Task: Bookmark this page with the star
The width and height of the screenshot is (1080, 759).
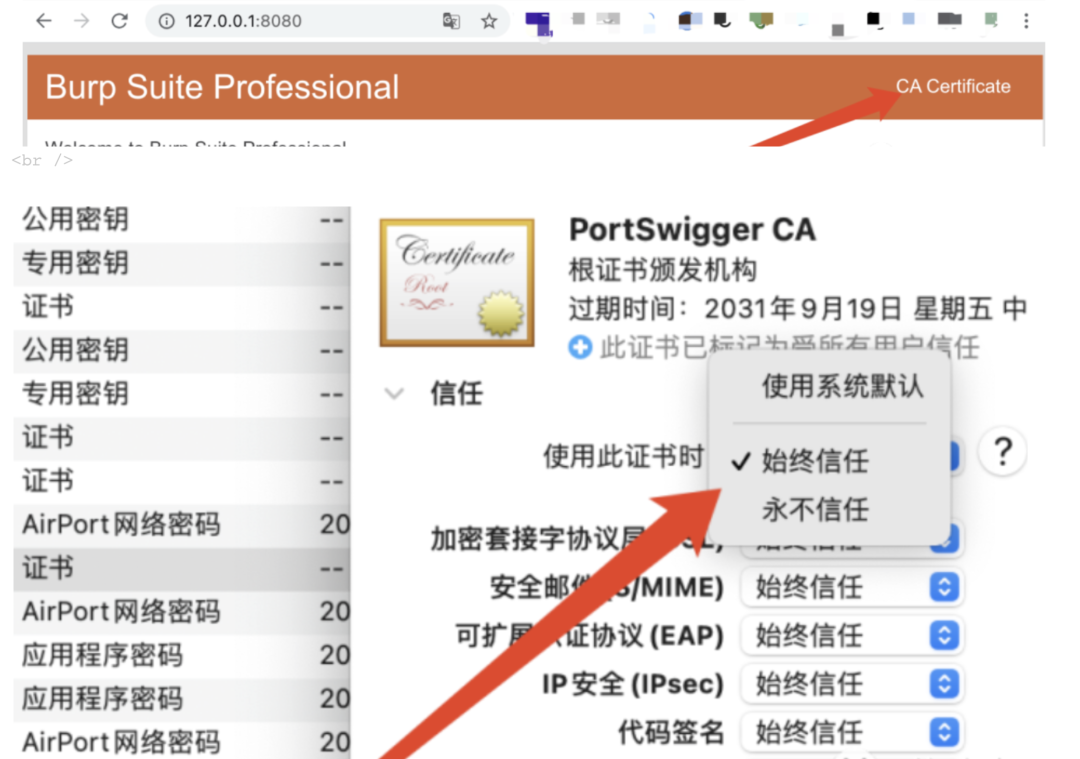Action: tap(489, 21)
